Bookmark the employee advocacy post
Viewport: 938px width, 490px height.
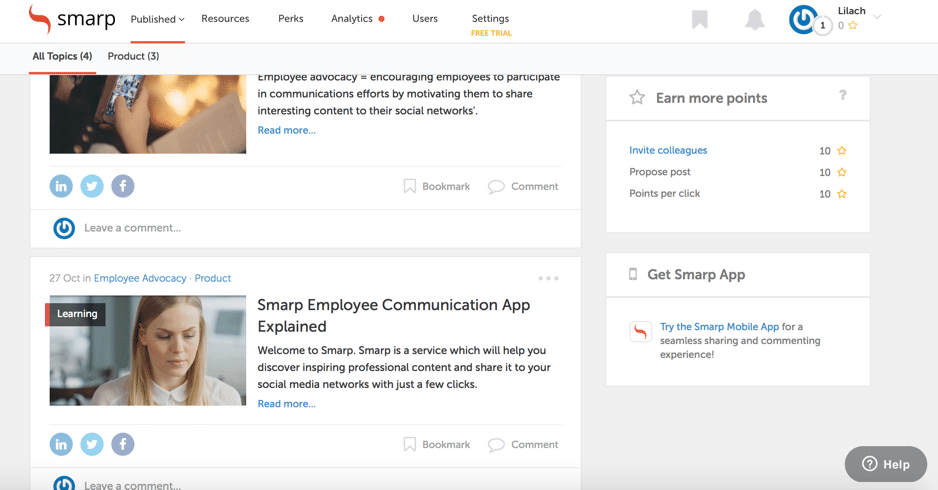[x=437, y=186]
